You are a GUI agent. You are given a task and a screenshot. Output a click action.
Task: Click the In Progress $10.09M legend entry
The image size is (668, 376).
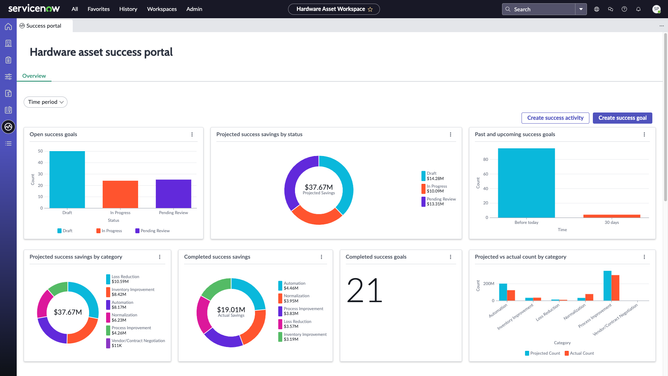pos(435,189)
